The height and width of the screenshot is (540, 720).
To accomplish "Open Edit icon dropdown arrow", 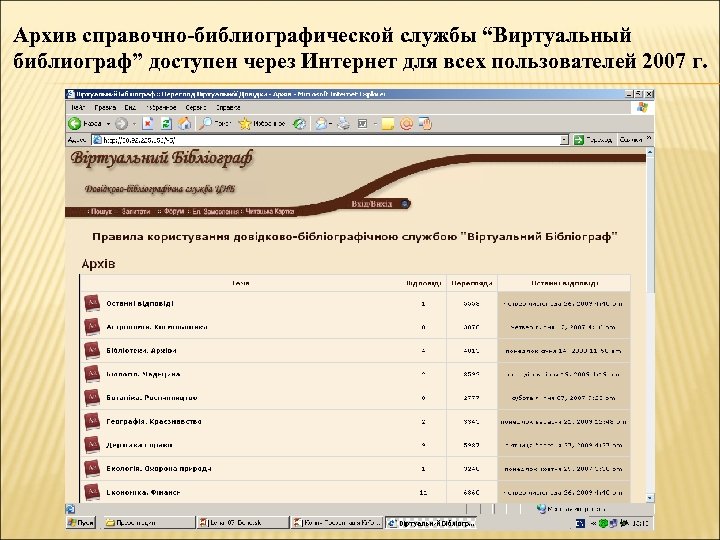I will click(x=375, y=124).
